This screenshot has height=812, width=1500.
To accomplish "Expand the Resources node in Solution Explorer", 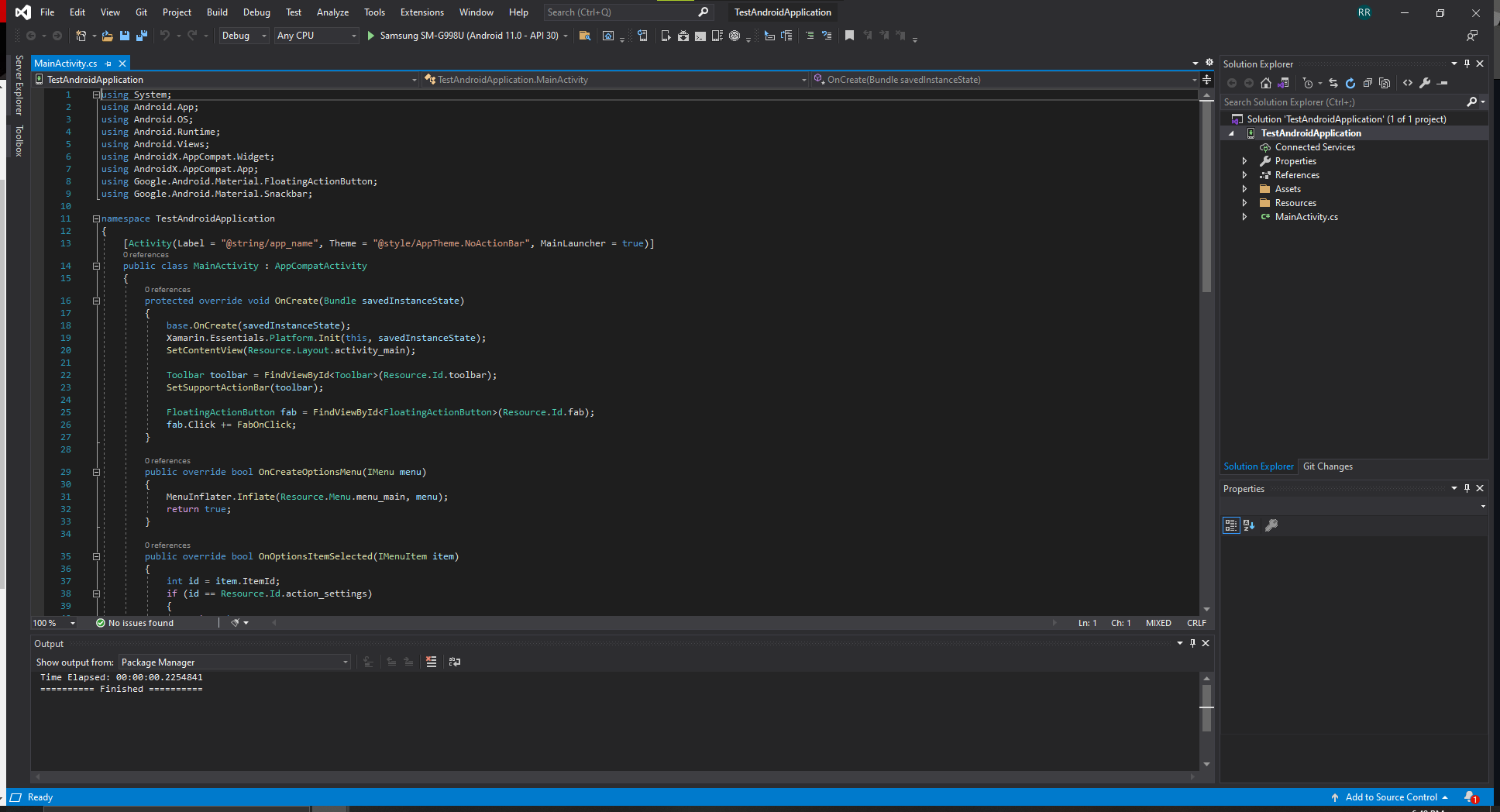I will (1246, 202).
